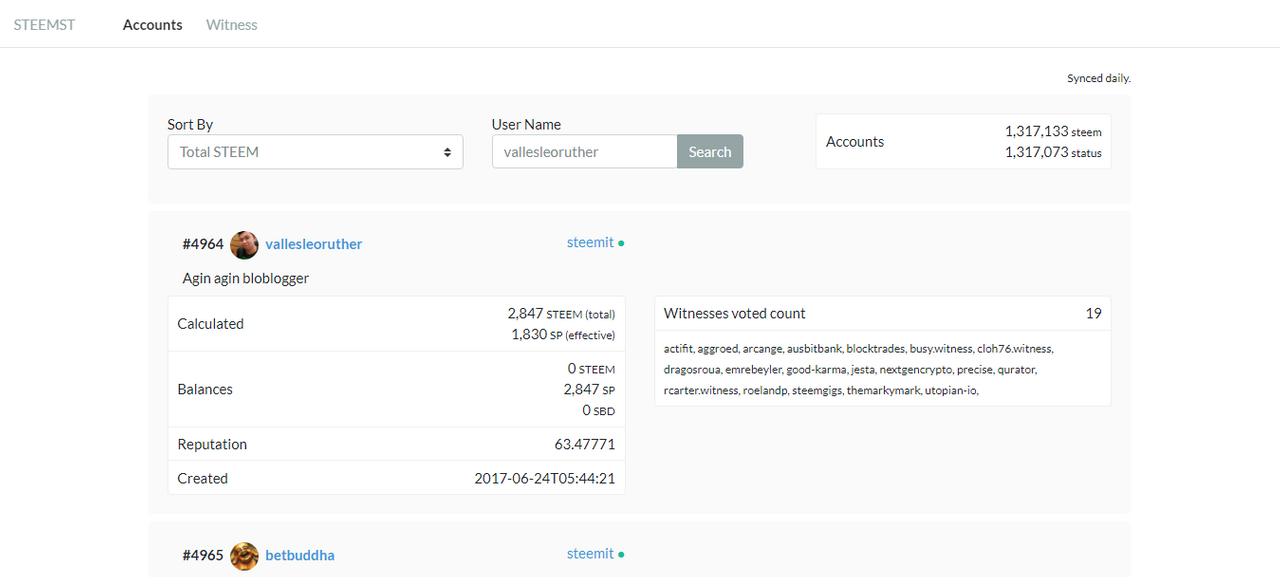Click green status dot beside betbuddha's steemit link
The width and height of the screenshot is (1280, 577).
pos(621,554)
